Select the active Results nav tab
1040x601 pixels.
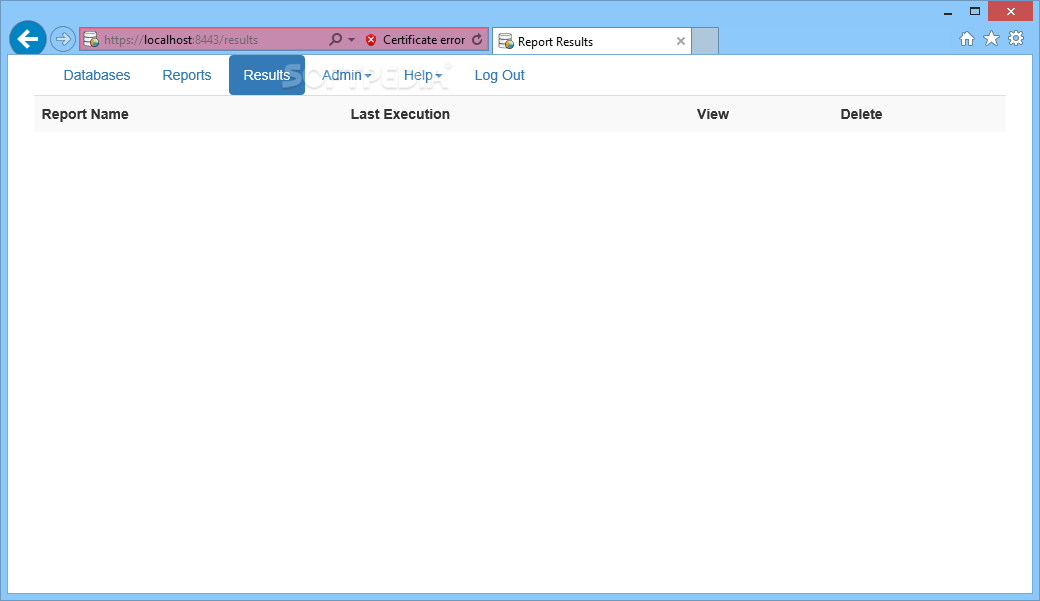tap(267, 75)
